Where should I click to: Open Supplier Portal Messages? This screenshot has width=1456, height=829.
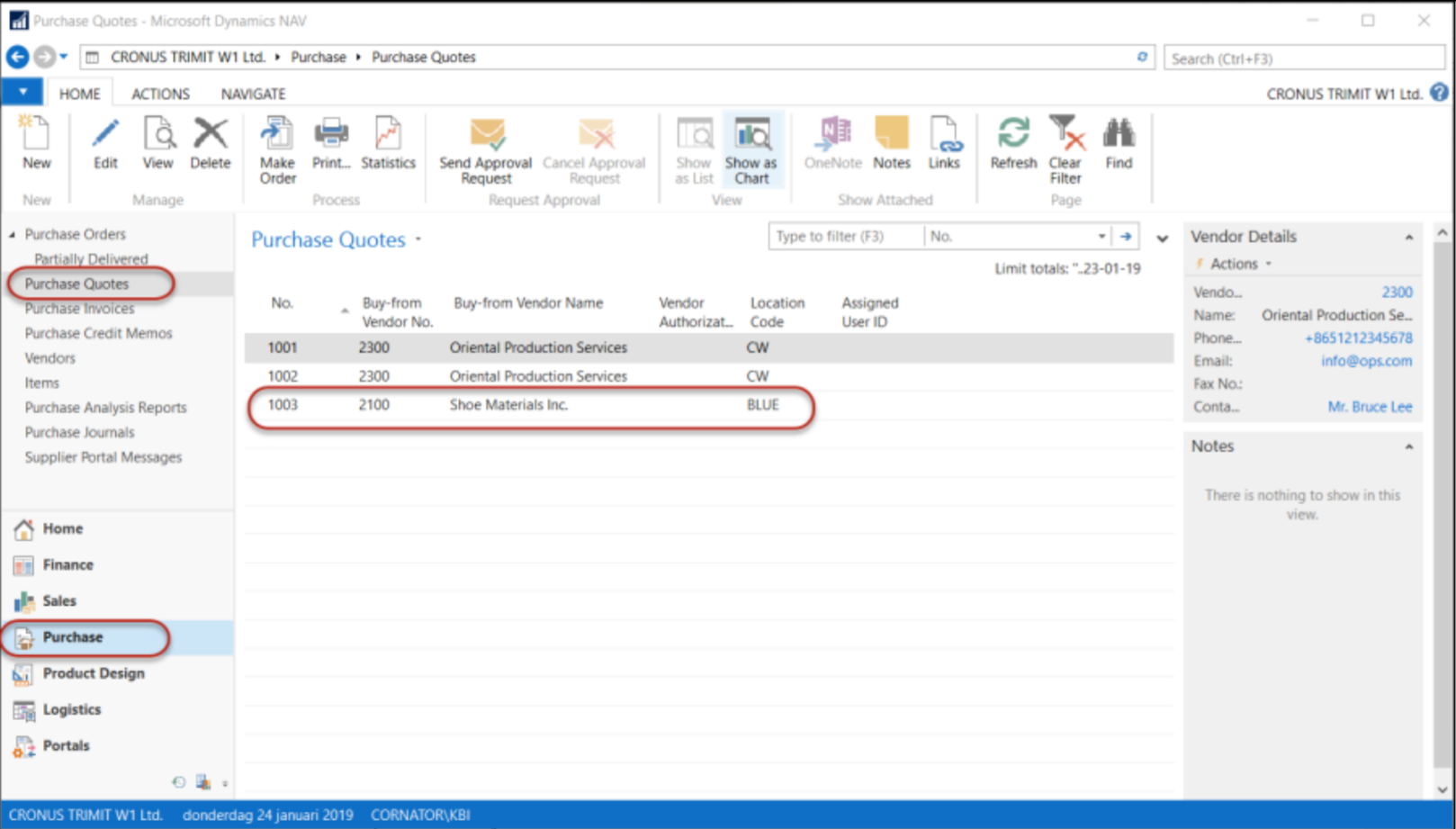tap(103, 457)
